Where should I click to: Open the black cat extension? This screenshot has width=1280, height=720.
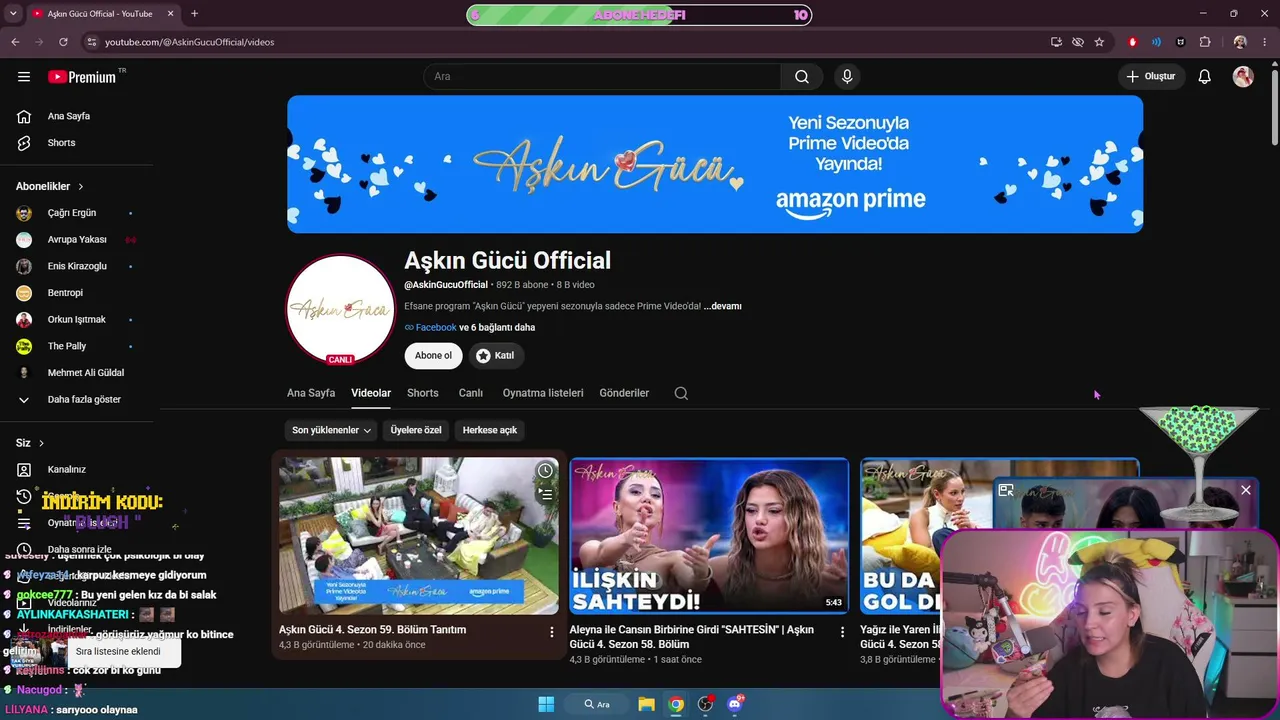click(1180, 42)
